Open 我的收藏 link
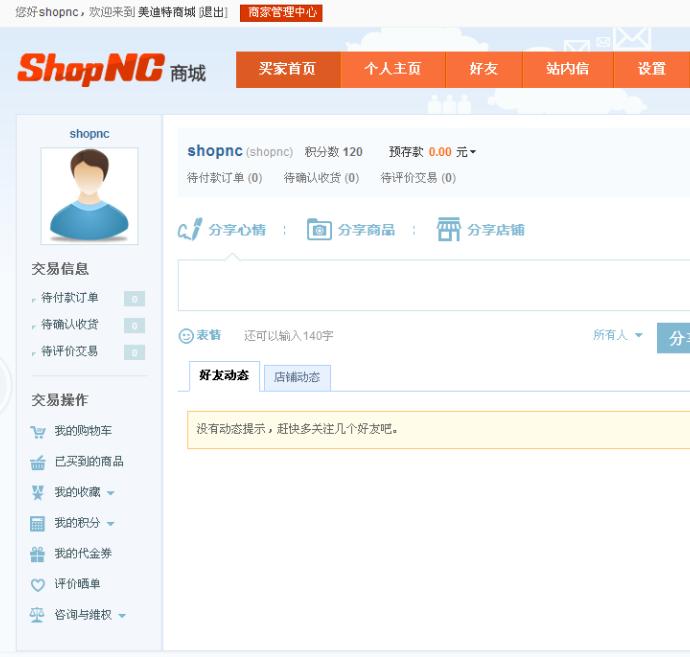Viewport: 690px width, 657px height. click(77, 492)
